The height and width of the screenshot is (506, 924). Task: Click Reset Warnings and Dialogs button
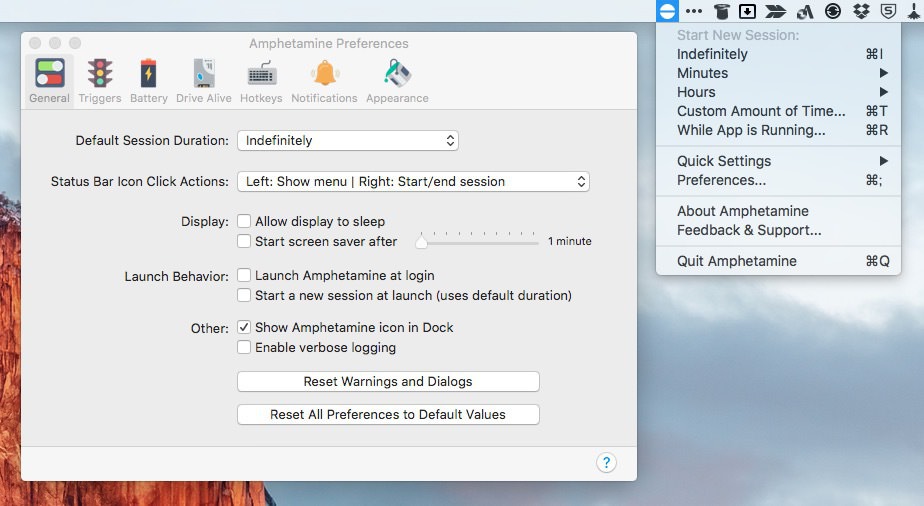click(388, 381)
